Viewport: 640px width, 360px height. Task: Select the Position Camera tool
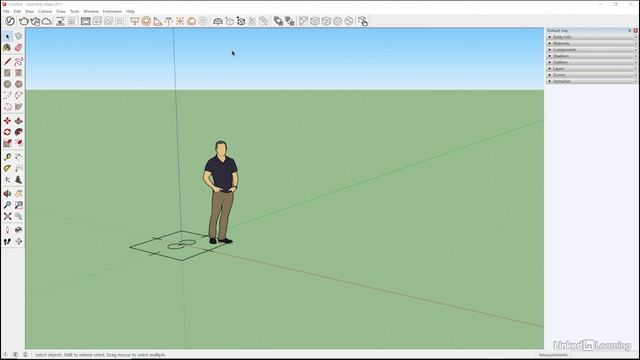coord(7,230)
